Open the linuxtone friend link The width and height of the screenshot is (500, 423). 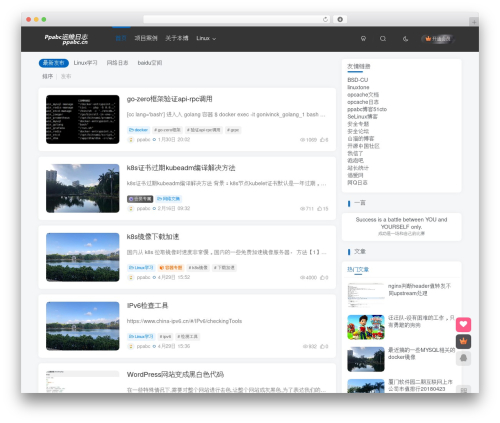pyautogui.click(x=358, y=87)
